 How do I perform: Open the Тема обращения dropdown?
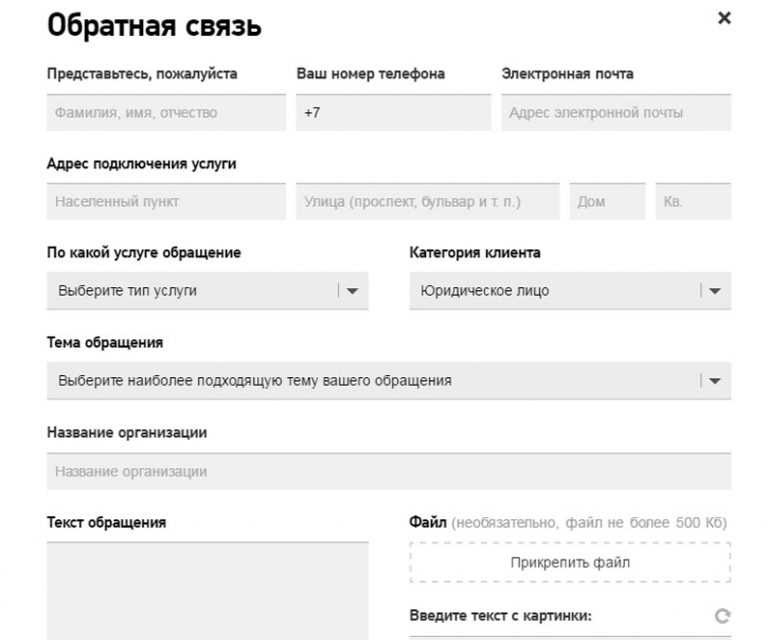tap(389, 380)
